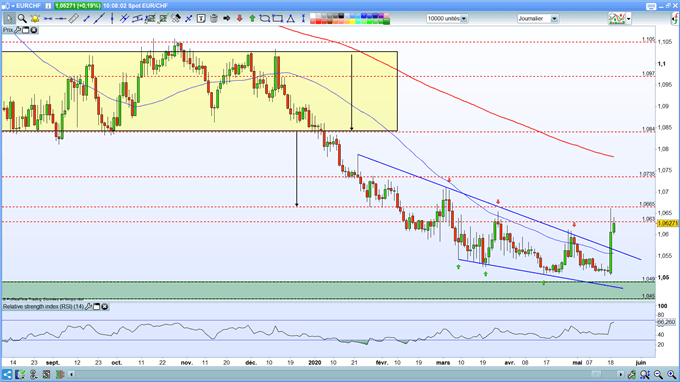Choose the long trend line tool

[x=99, y=19]
